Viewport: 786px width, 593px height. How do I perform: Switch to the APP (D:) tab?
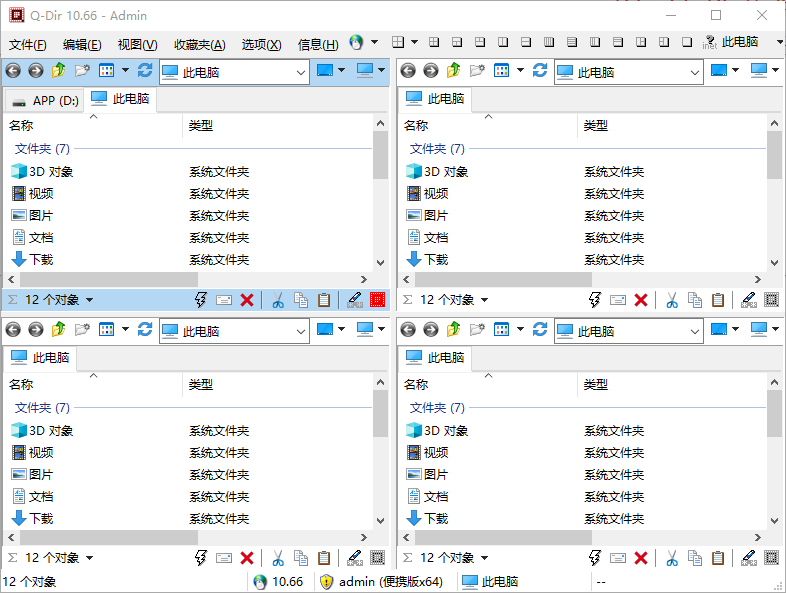[x=45, y=100]
